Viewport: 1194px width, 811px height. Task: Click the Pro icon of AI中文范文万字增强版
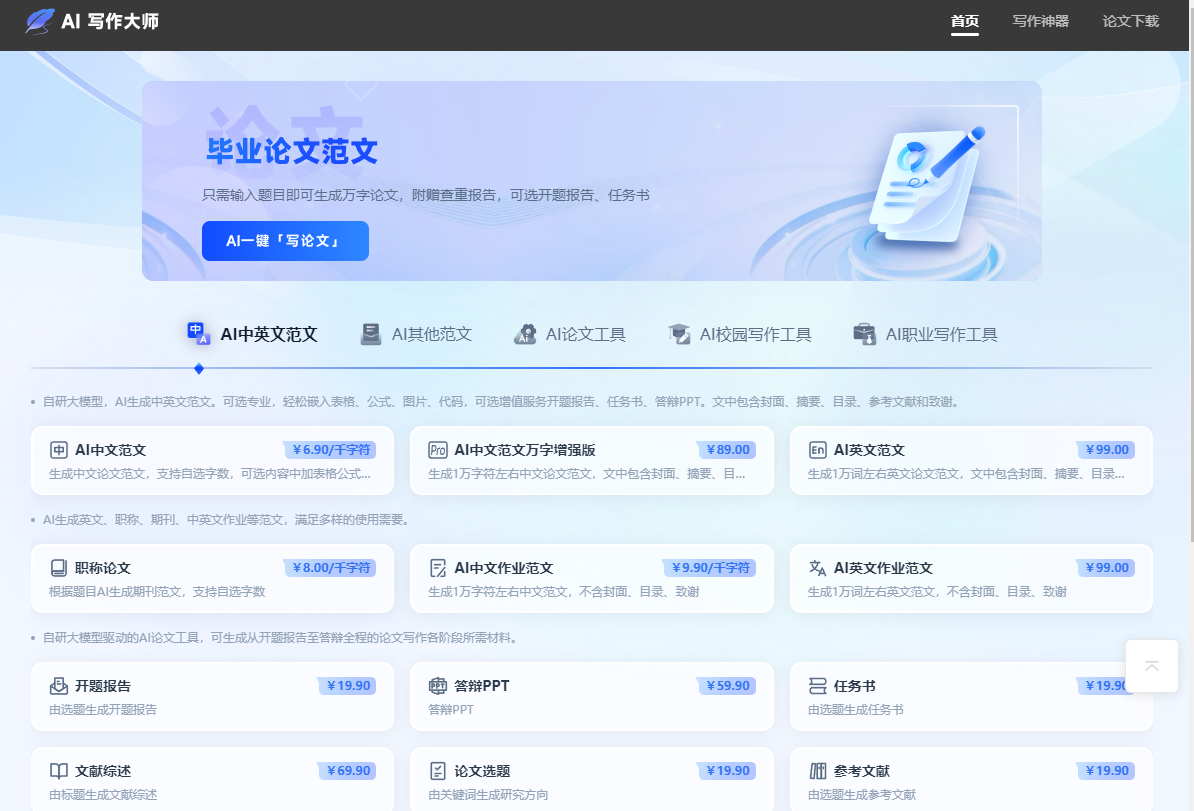pyautogui.click(x=437, y=450)
